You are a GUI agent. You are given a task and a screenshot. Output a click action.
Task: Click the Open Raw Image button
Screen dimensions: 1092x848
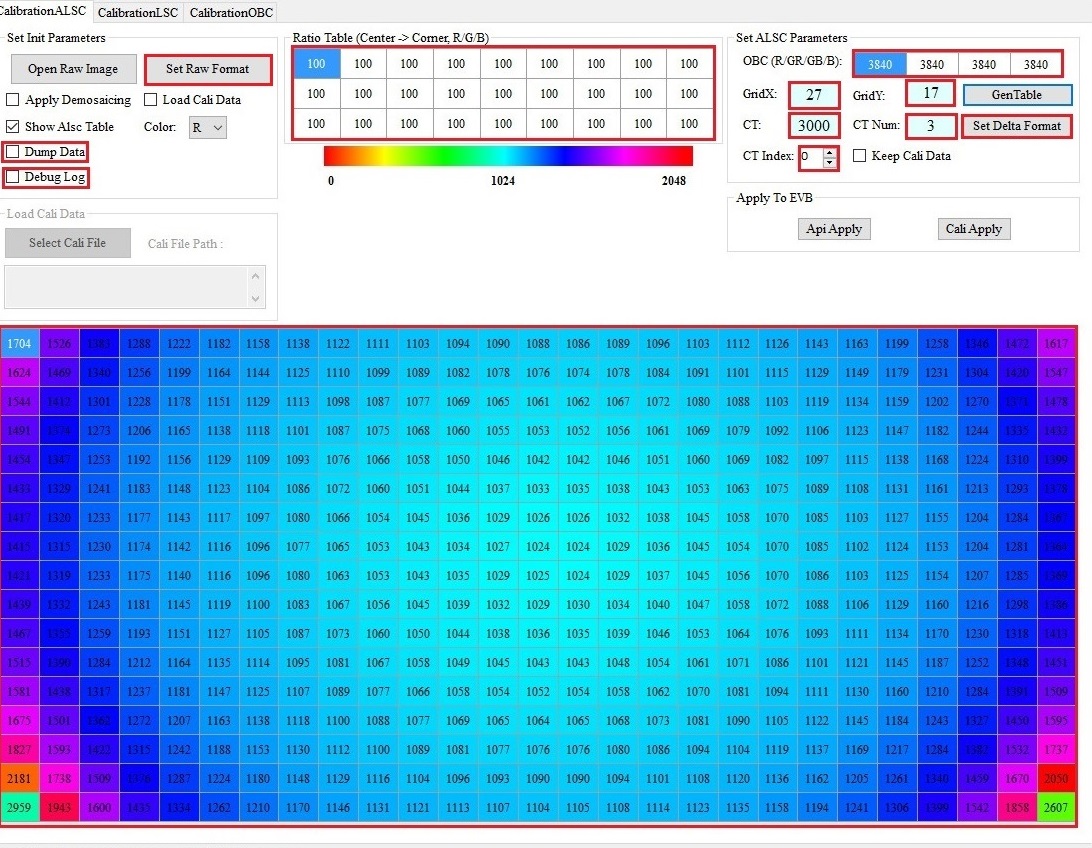73,69
